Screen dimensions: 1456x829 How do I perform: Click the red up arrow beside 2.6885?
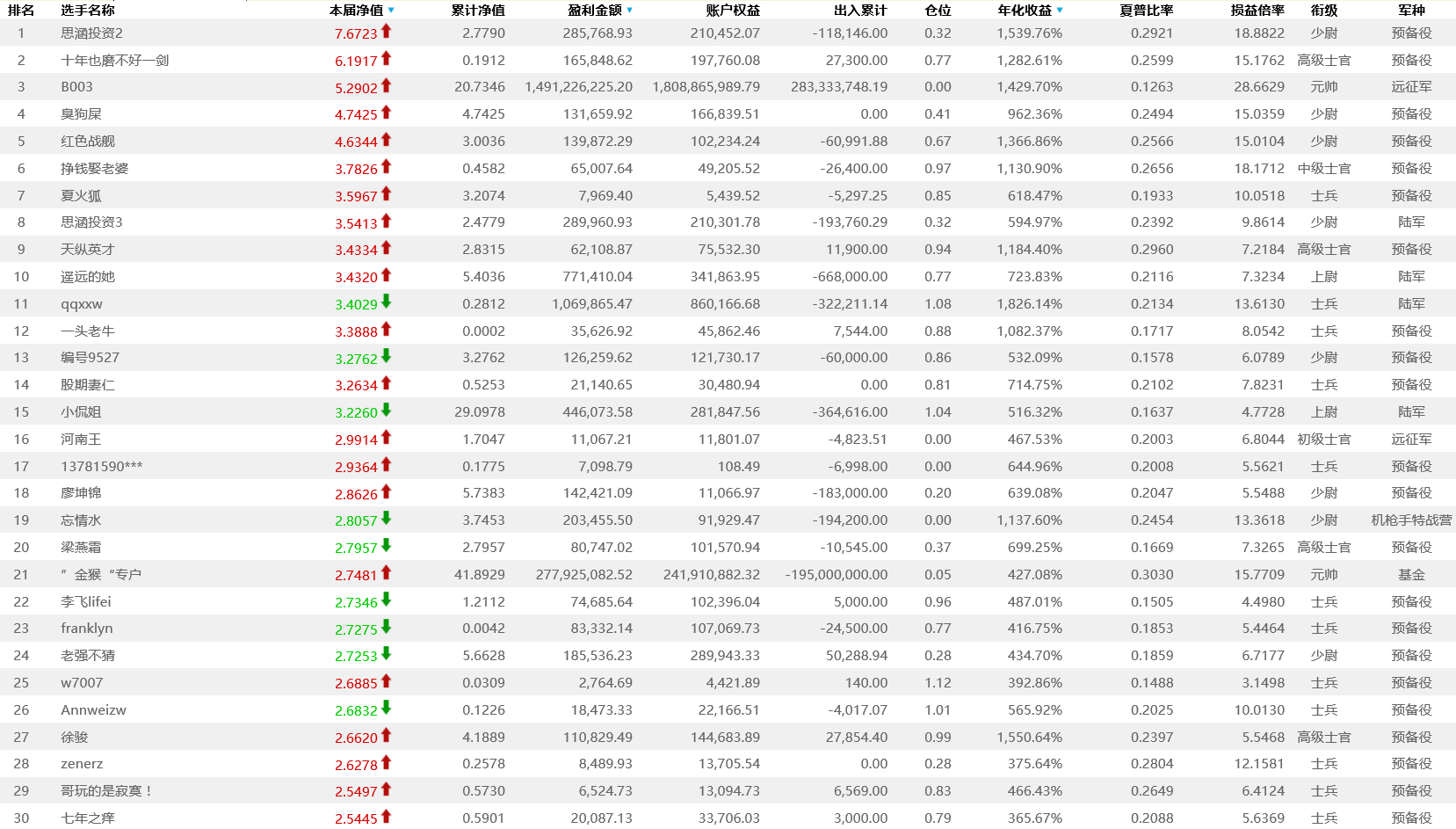(386, 681)
